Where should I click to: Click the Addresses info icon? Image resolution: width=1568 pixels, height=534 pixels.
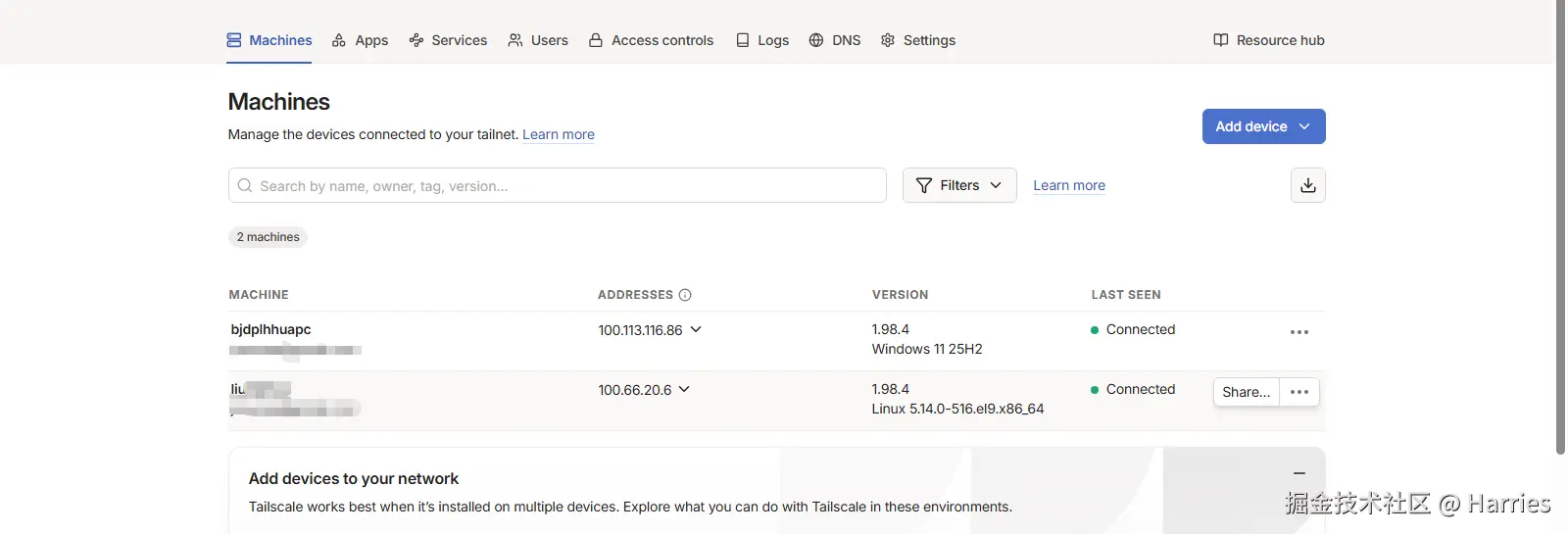point(685,295)
